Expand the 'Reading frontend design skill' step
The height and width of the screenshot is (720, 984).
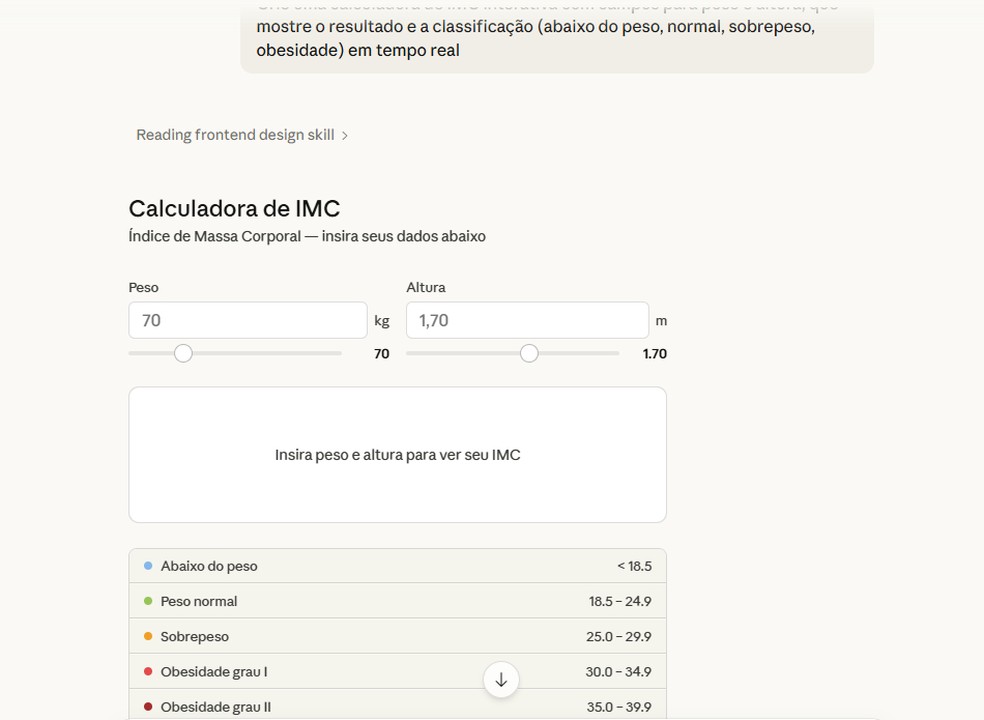tap(236, 135)
